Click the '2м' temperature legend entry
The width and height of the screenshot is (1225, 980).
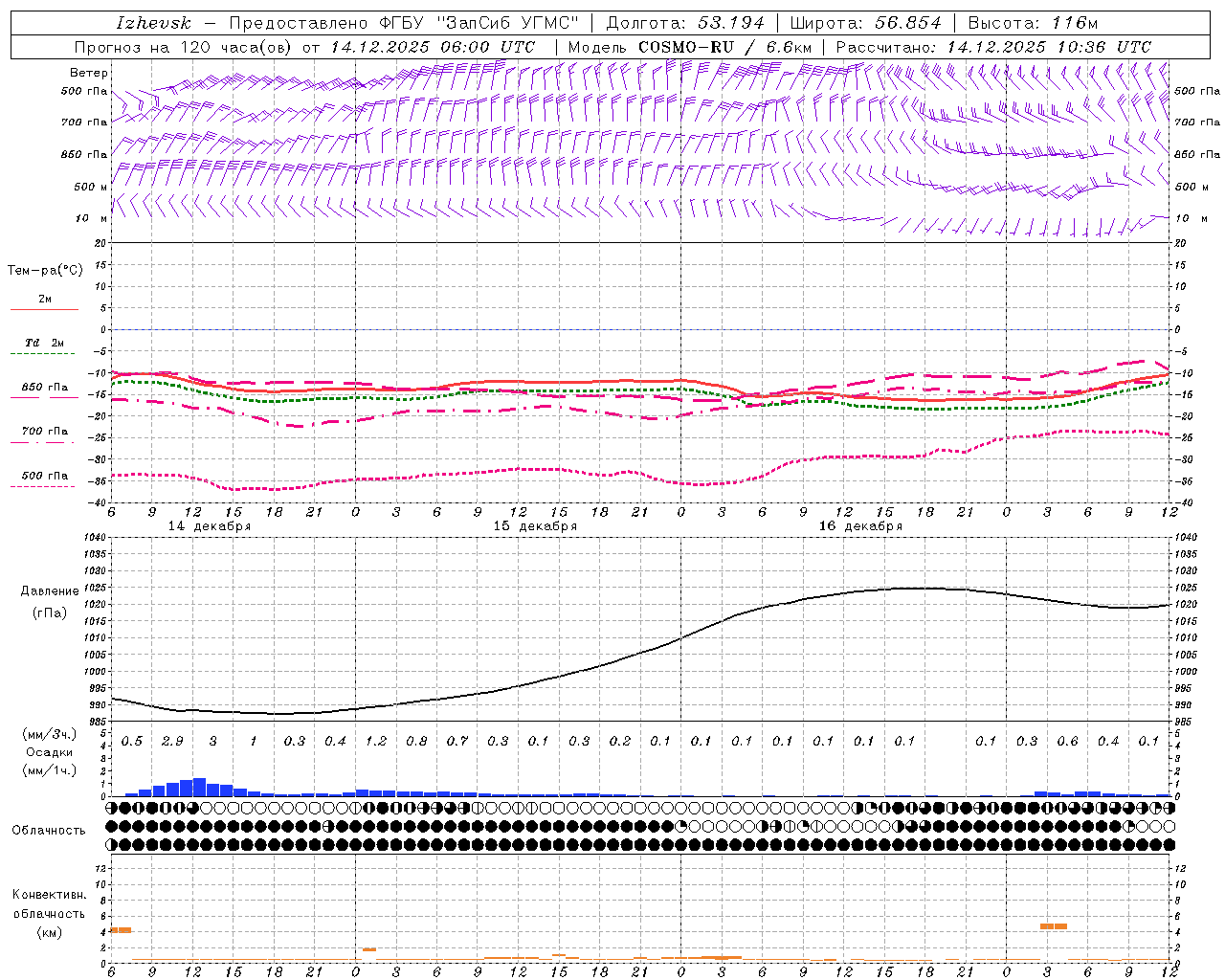pyautogui.click(x=45, y=299)
